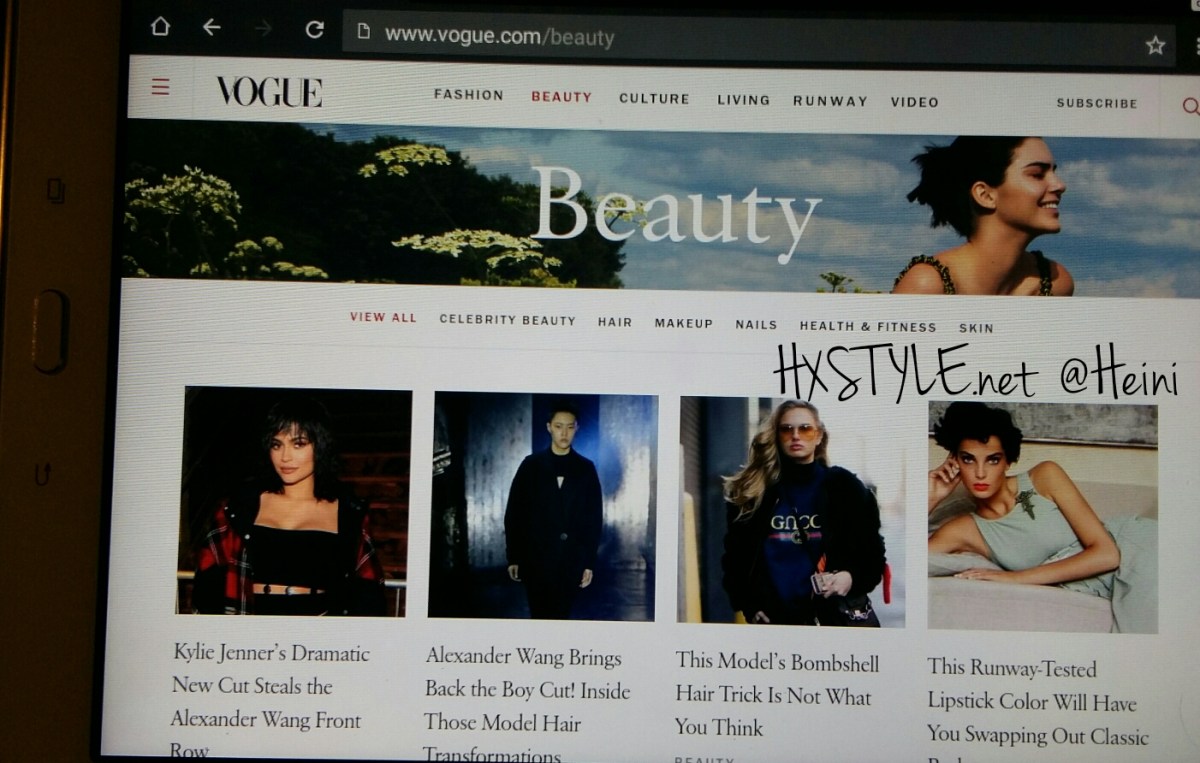The height and width of the screenshot is (763, 1200).
Task: Open the search magnifier icon
Action: pyautogui.click(x=1189, y=105)
